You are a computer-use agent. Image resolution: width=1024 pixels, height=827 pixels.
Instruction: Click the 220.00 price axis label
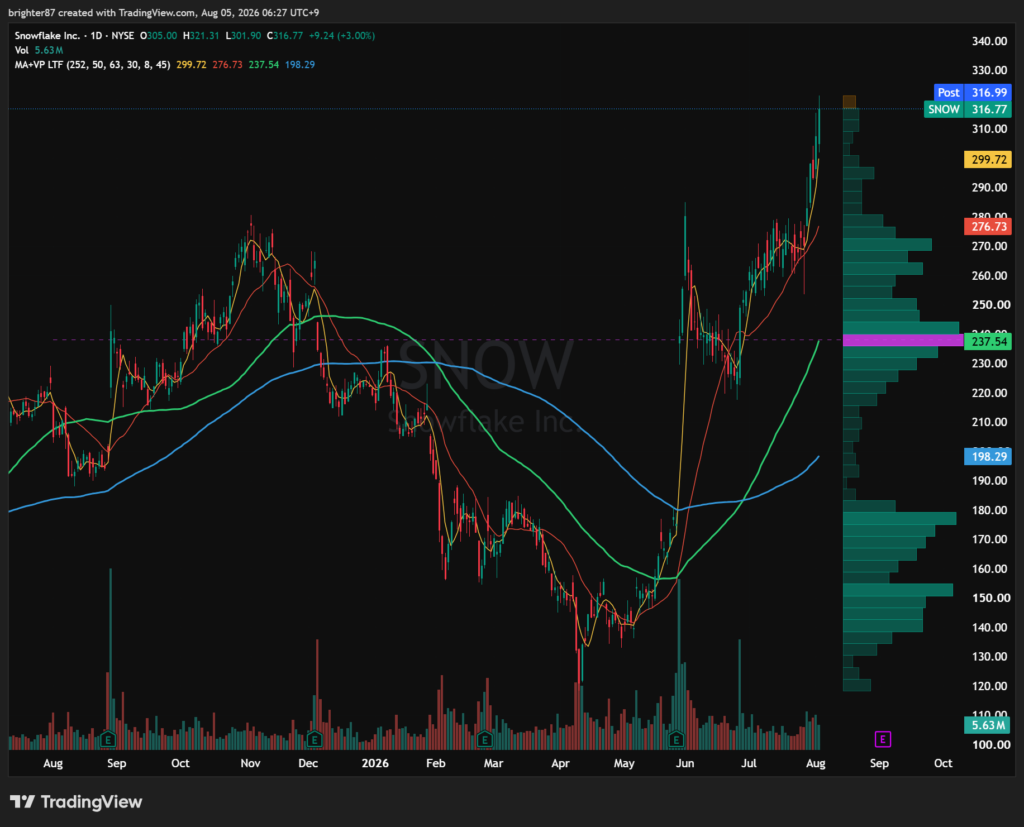click(x=989, y=393)
